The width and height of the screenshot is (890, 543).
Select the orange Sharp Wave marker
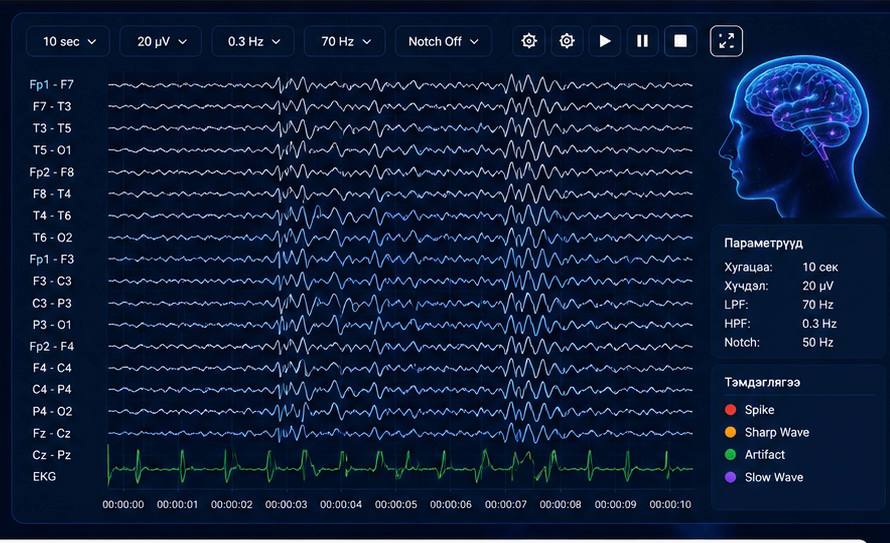pyautogui.click(x=731, y=432)
